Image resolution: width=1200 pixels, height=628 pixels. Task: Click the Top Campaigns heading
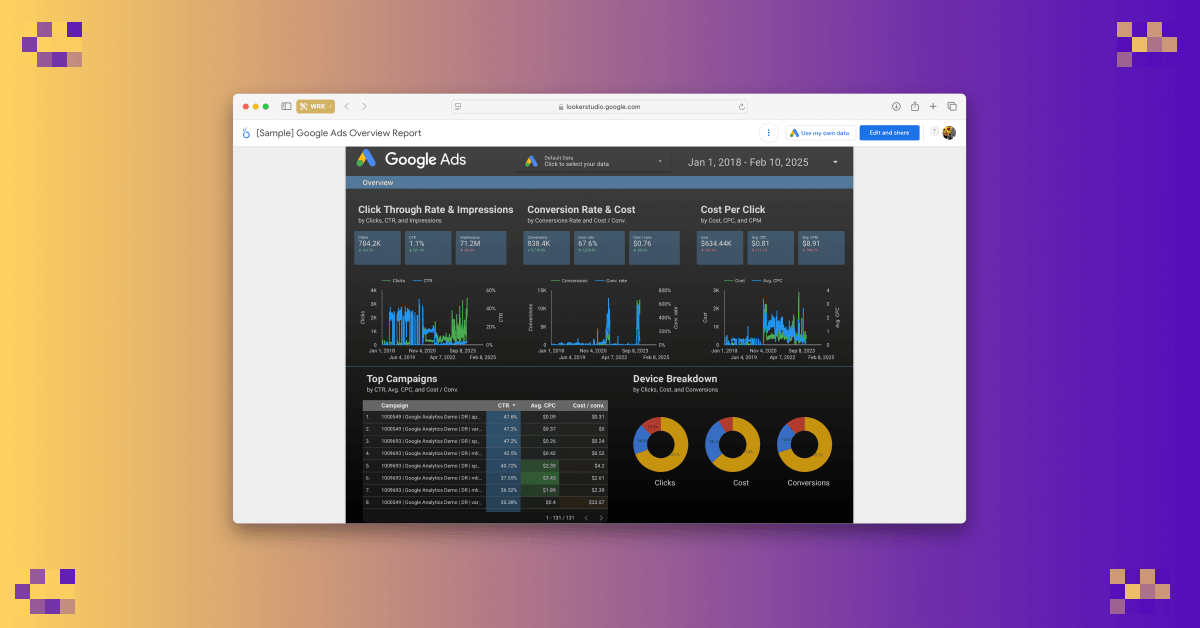[x=401, y=379]
